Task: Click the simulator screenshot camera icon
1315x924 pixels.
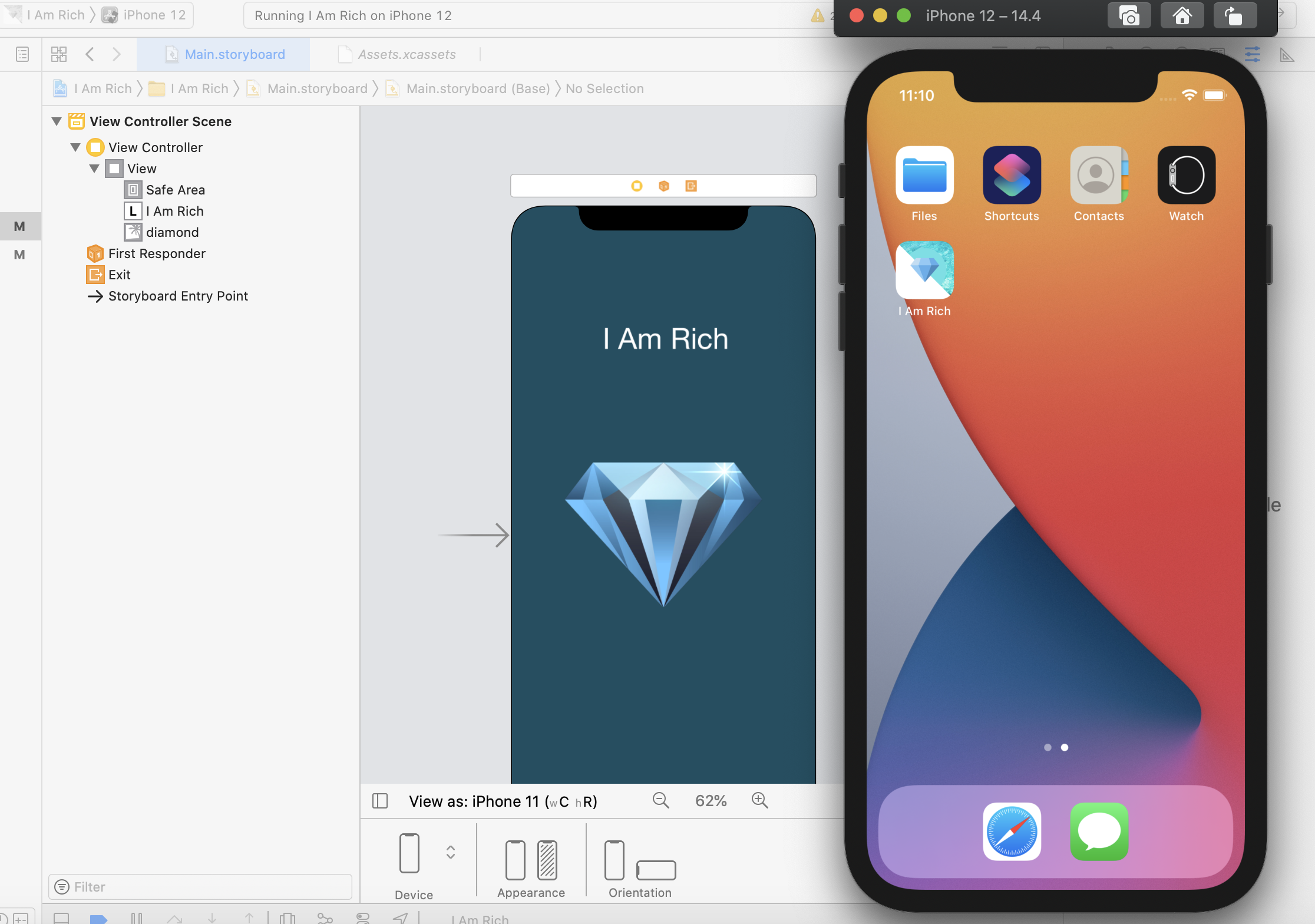Action: (1128, 16)
